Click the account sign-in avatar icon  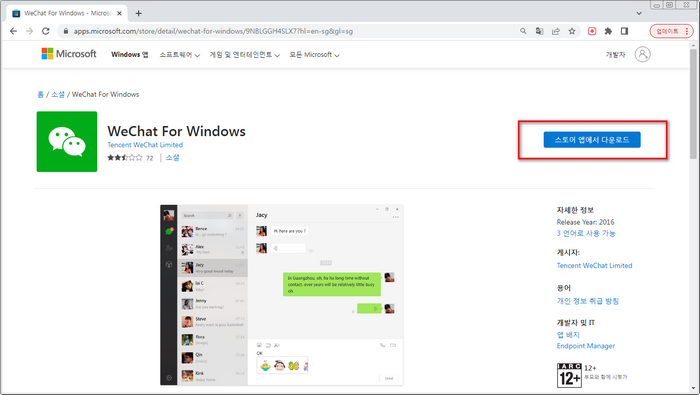coord(642,54)
